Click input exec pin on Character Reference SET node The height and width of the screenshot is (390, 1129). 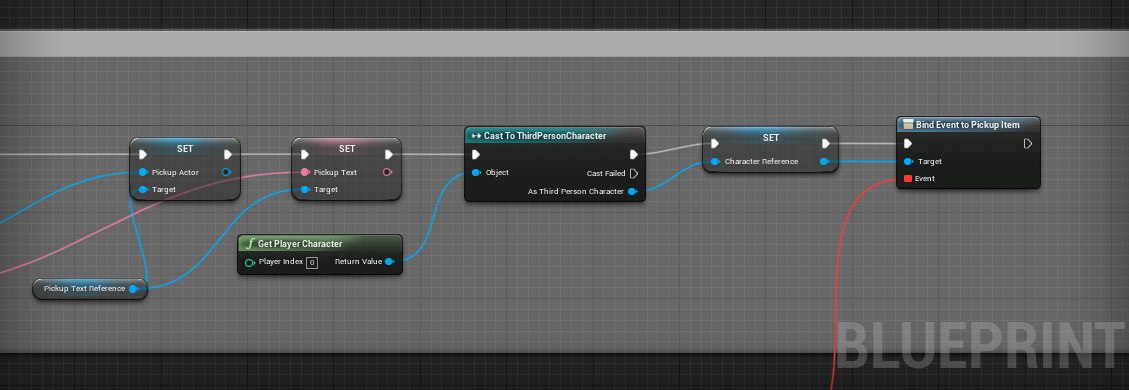pos(715,144)
